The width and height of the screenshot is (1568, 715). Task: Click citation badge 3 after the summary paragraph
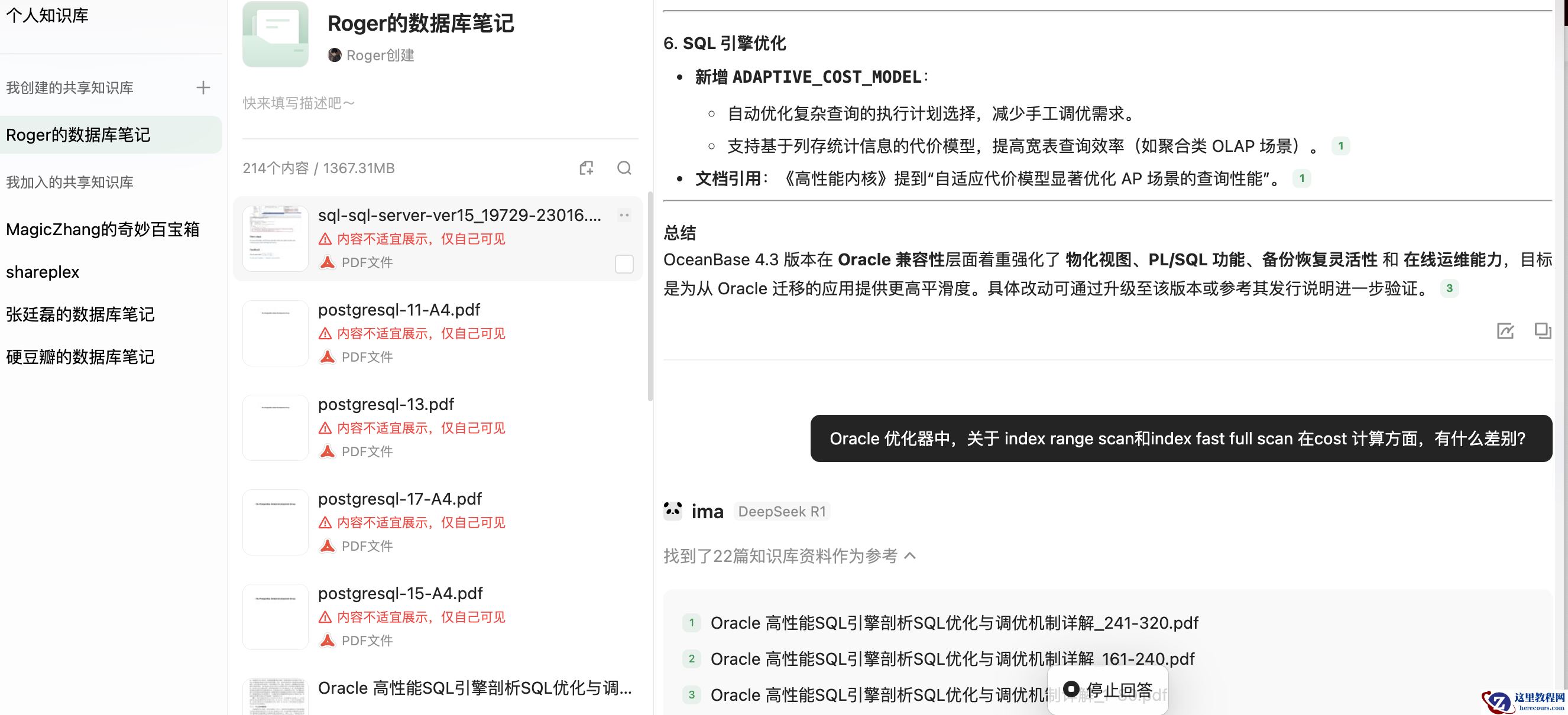pos(1449,288)
